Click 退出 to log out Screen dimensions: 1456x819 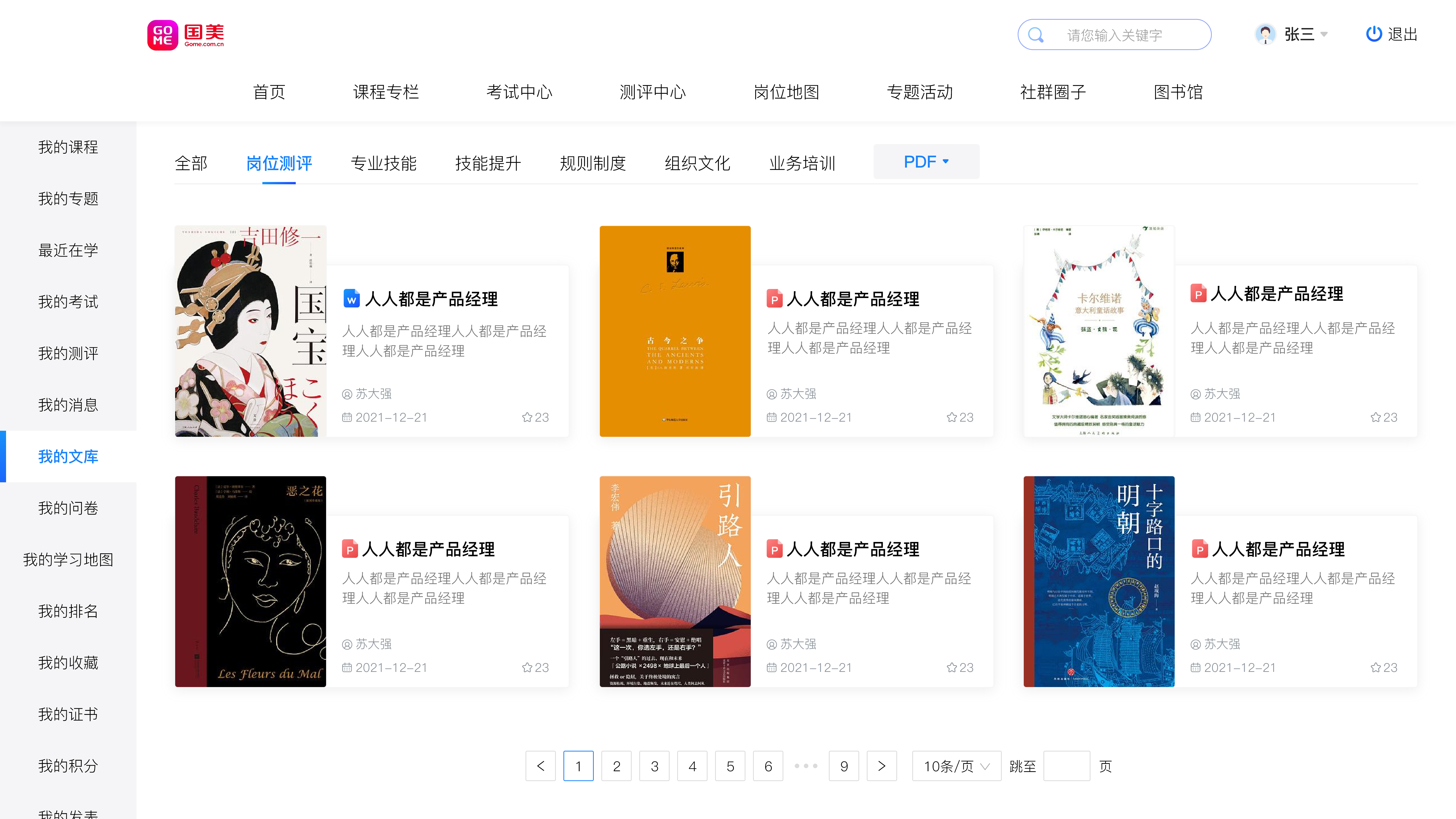(x=1403, y=34)
